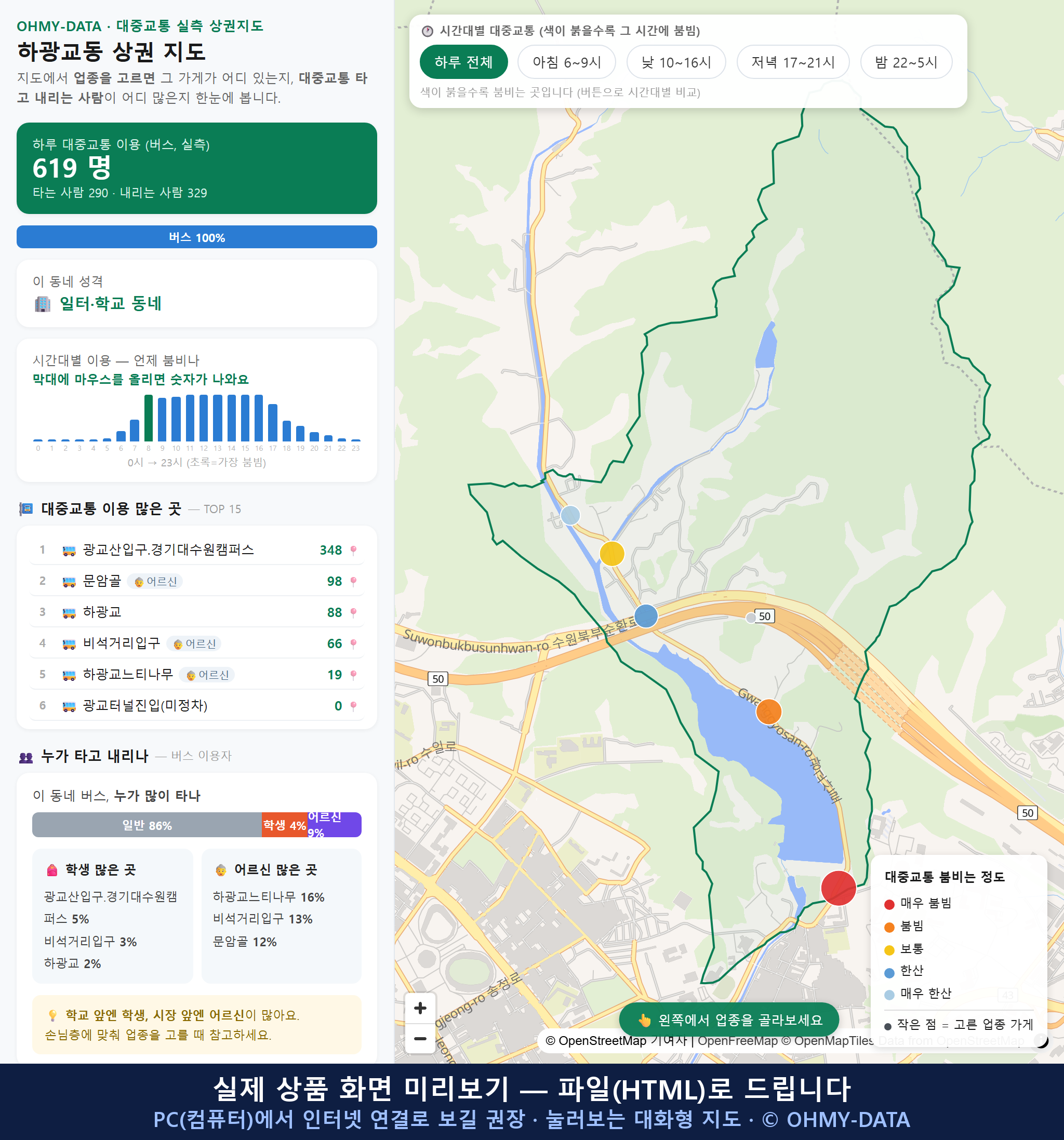Open the OpenFreeMap attribution link
This screenshot has width=1064, height=1140.
[738, 1040]
